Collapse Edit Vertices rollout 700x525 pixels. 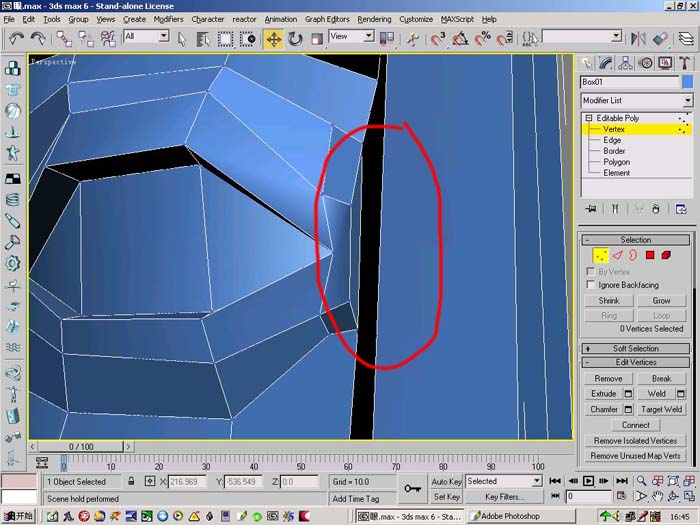pyautogui.click(x=636, y=362)
